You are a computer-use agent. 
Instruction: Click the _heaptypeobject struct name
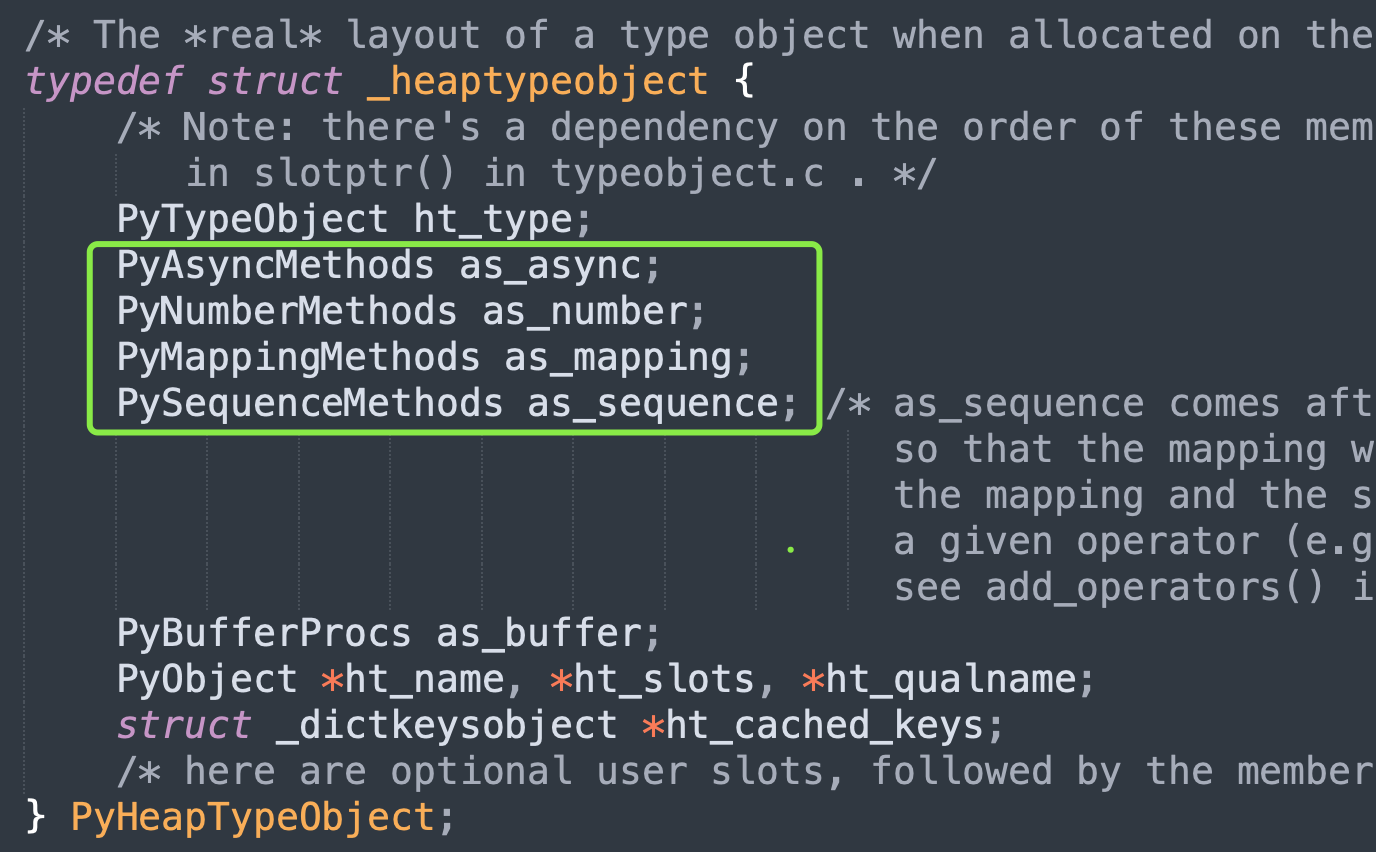click(538, 81)
